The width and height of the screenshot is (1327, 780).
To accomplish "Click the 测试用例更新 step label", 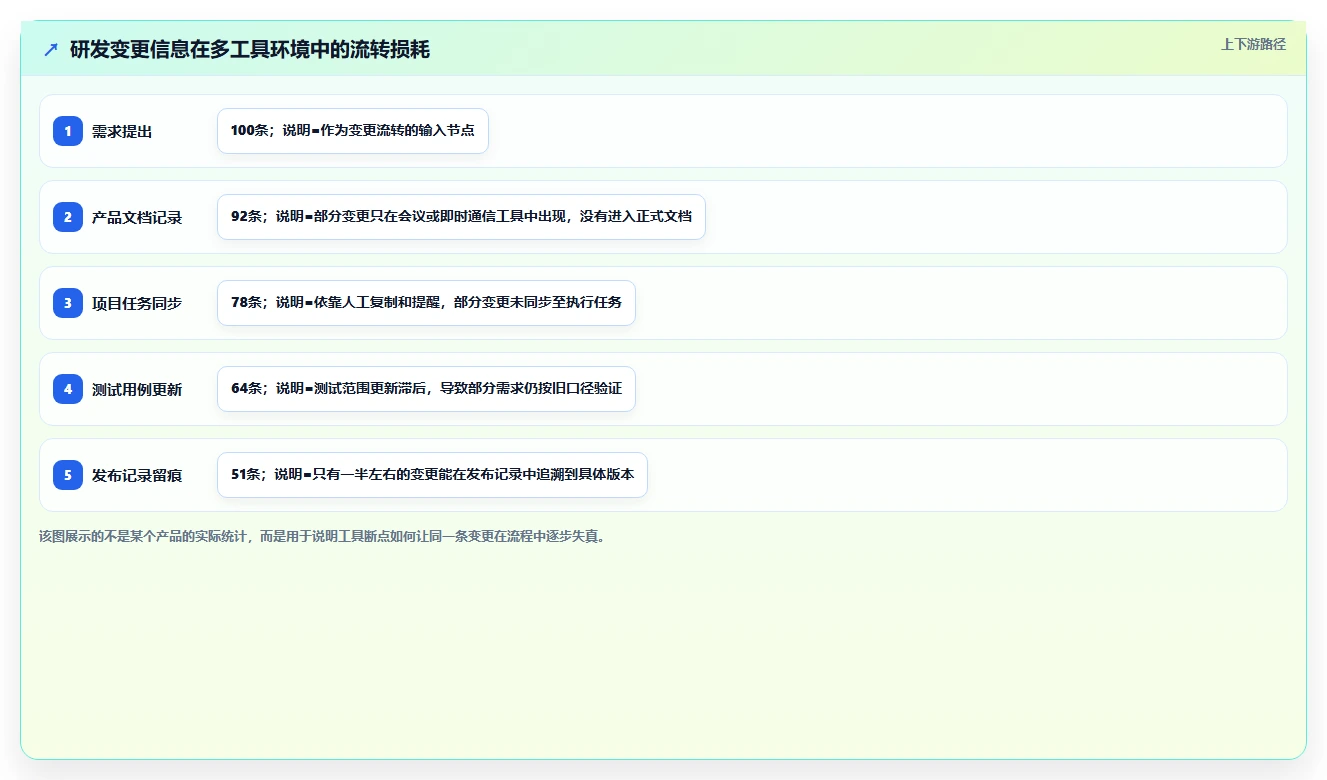I will point(137,389).
